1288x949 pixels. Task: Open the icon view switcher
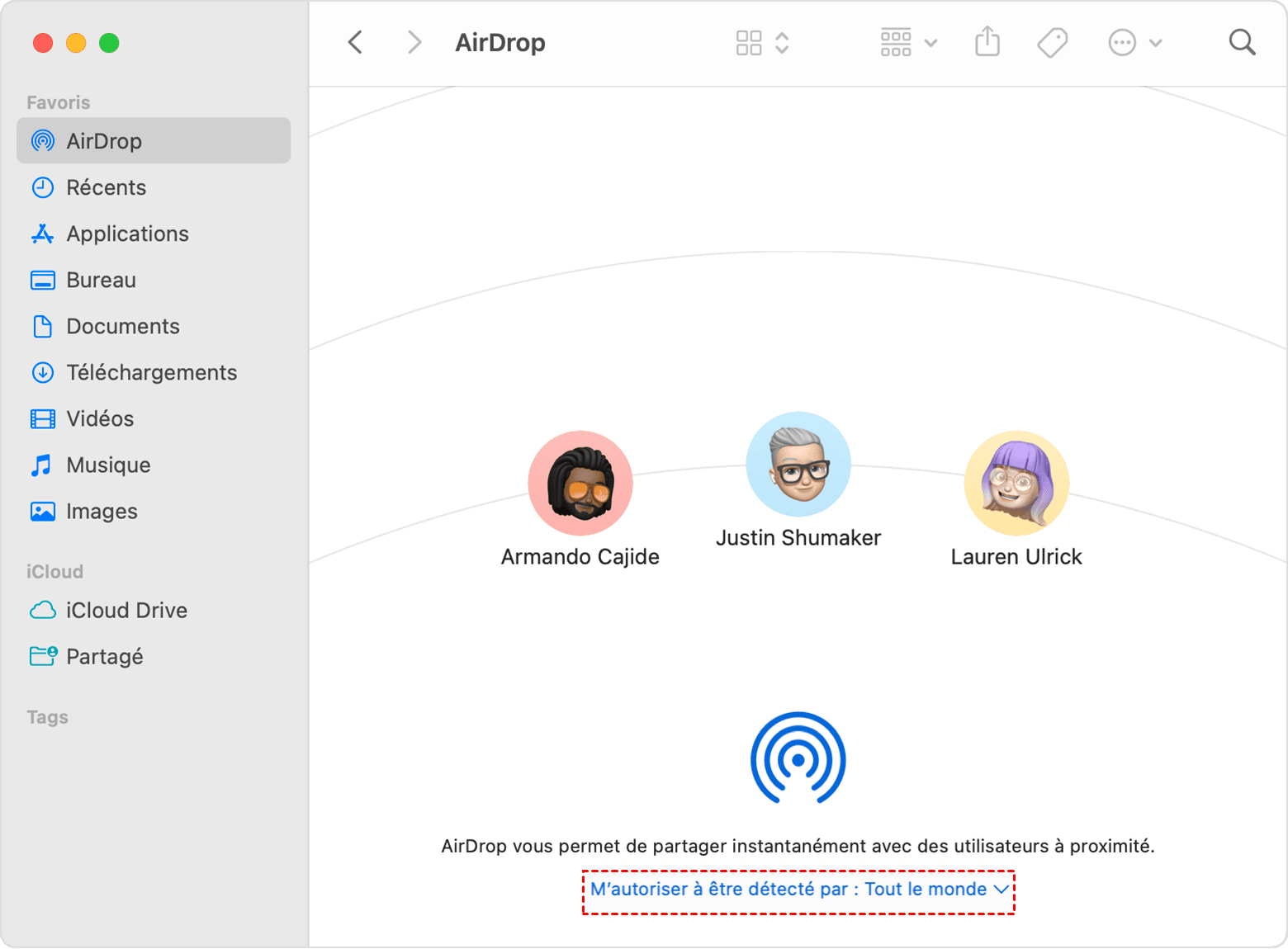tap(763, 43)
